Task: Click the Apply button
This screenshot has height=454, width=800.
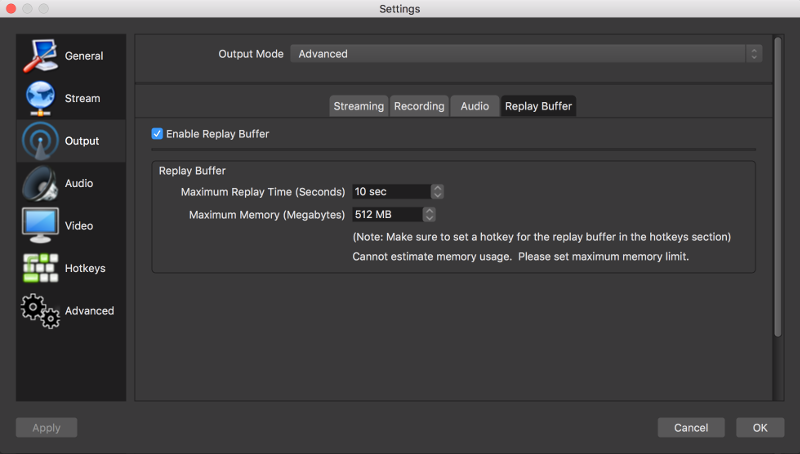Action: click(x=46, y=428)
